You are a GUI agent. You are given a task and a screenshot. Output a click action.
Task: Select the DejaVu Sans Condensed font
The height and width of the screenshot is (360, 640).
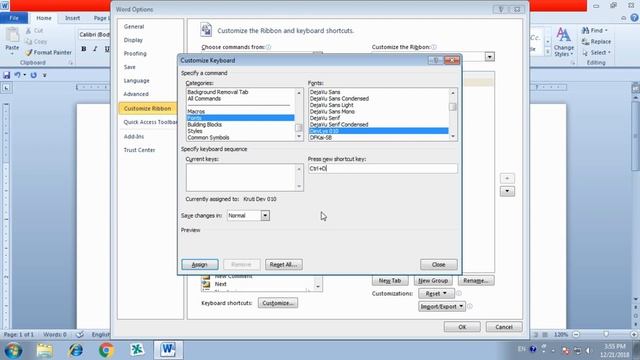(x=339, y=98)
